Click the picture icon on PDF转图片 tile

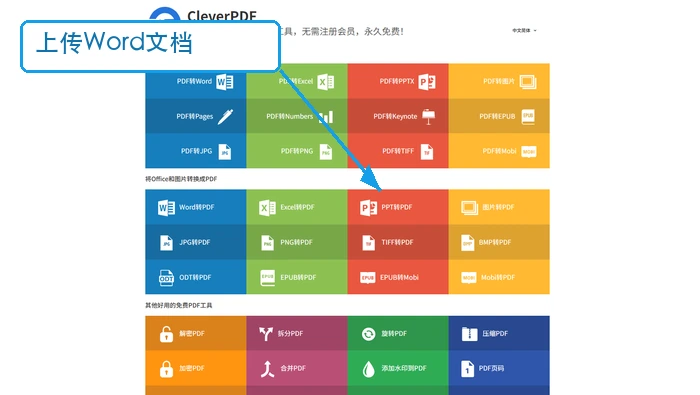click(x=528, y=82)
